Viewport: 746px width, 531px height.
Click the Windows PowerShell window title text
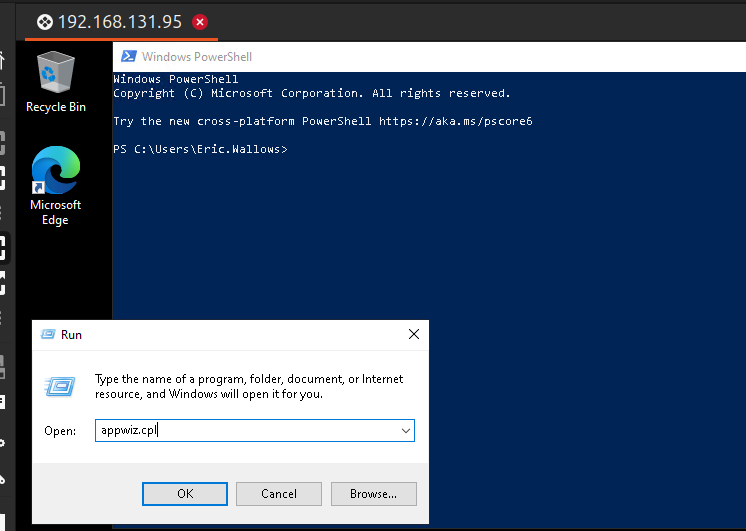pyautogui.click(x=197, y=57)
